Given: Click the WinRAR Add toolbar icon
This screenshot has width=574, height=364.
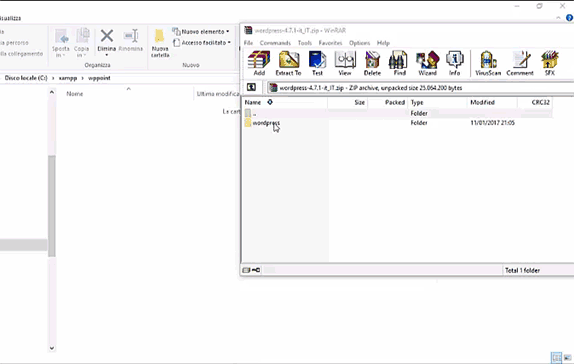Looking at the screenshot, I should point(259,63).
